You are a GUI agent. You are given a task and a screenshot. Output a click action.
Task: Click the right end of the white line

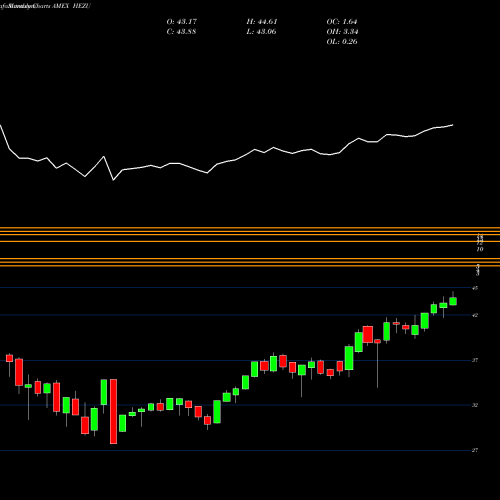(453, 125)
